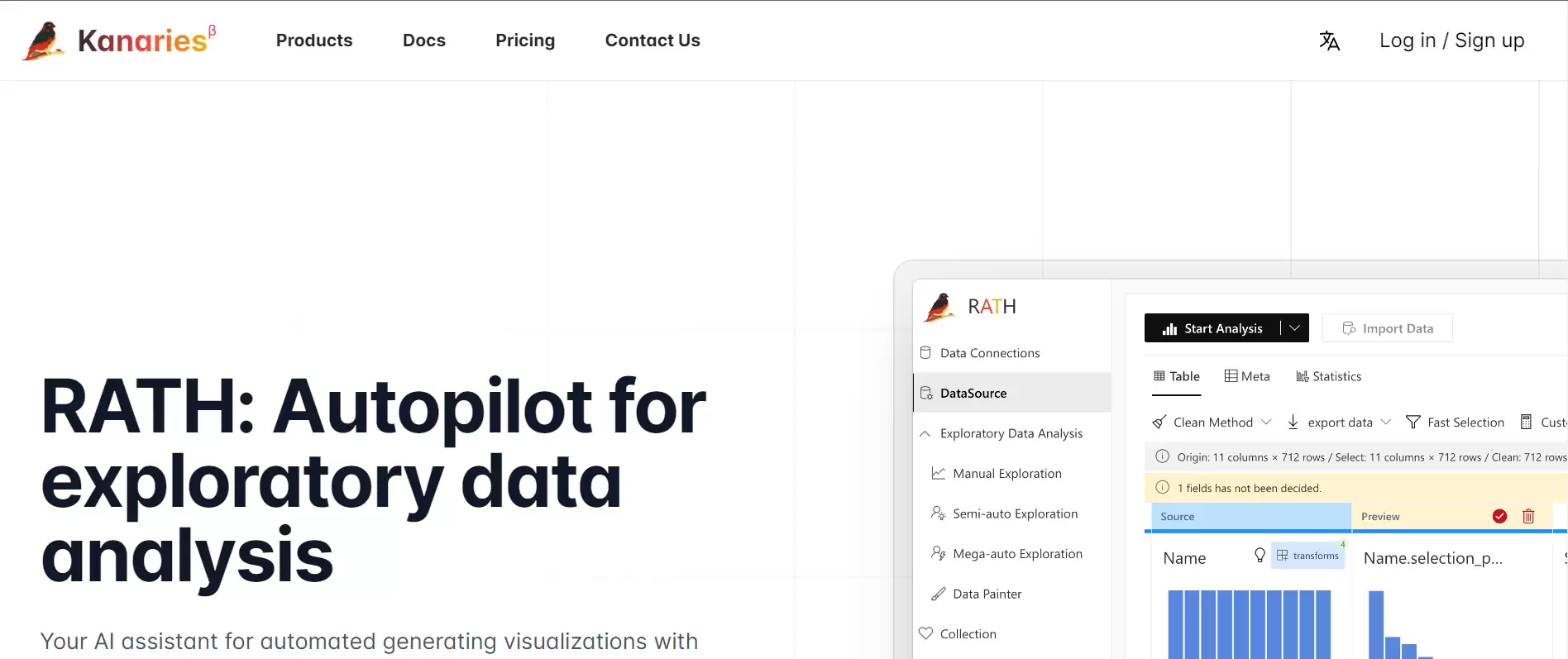
Task: Click the Name transforms badge
Action: coord(1307,556)
